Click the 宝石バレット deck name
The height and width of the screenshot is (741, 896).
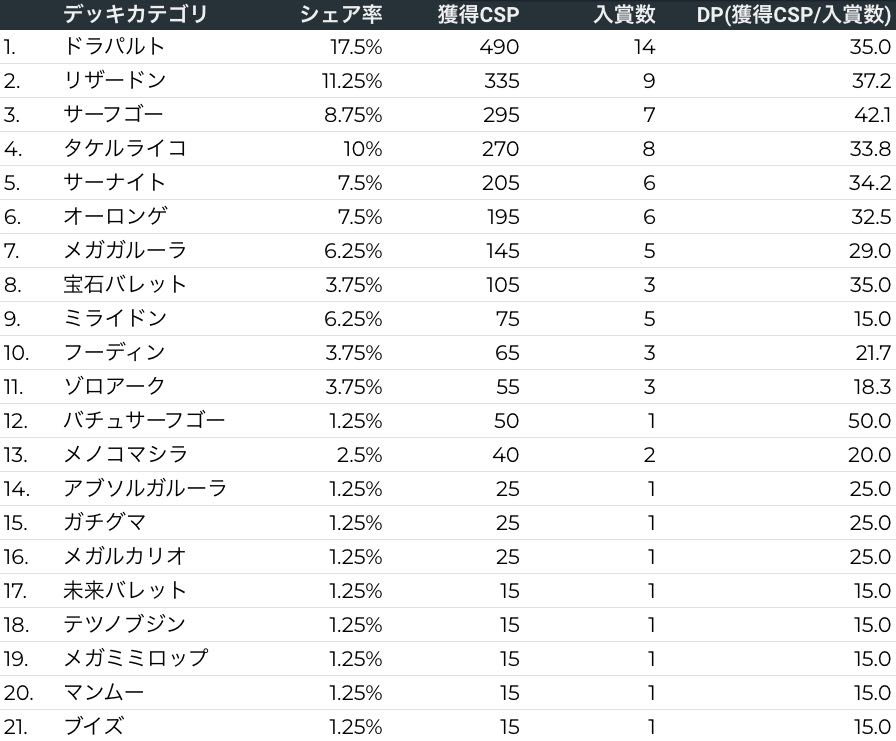click(125, 285)
